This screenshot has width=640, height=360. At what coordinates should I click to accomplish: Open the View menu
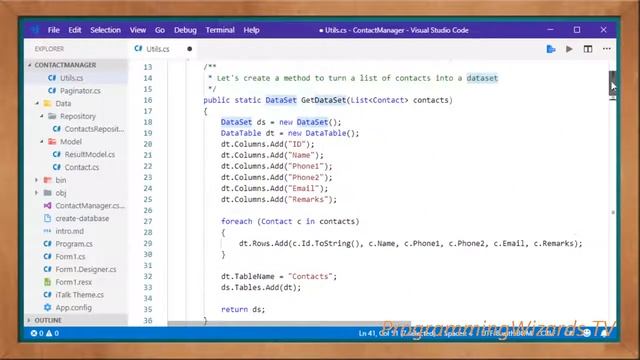point(138,30)
